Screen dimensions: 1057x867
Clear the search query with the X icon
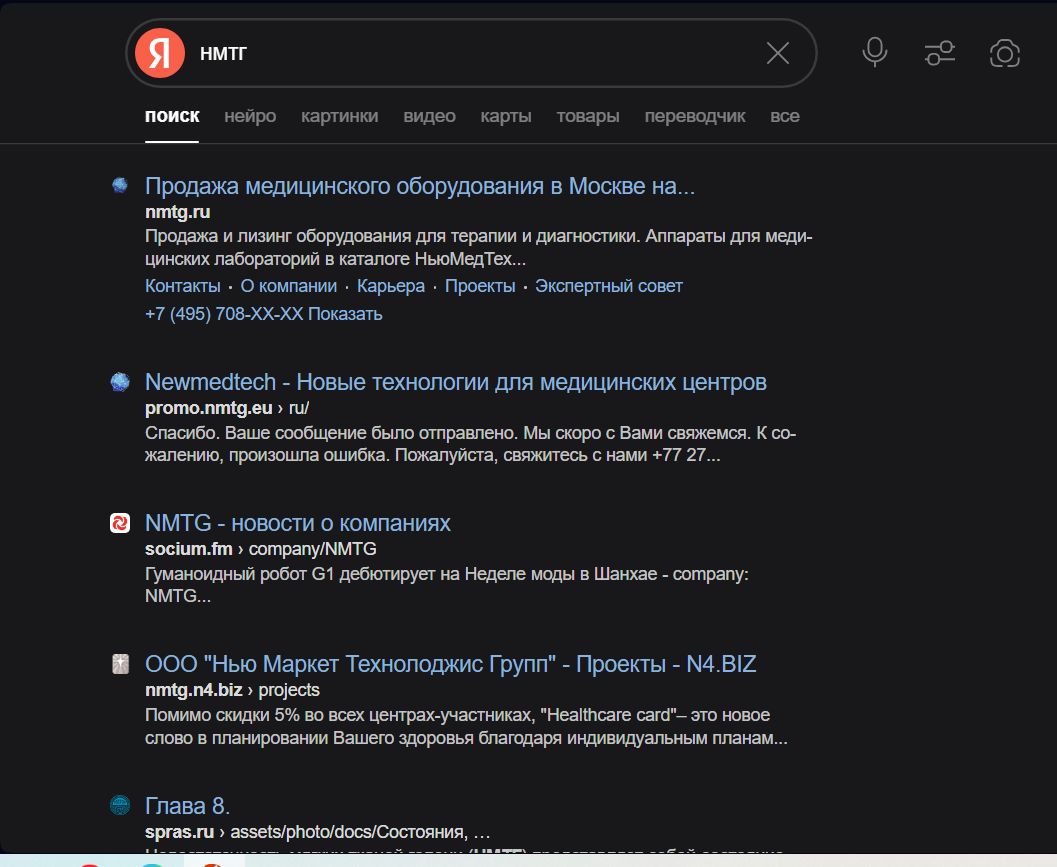point(777,53)
